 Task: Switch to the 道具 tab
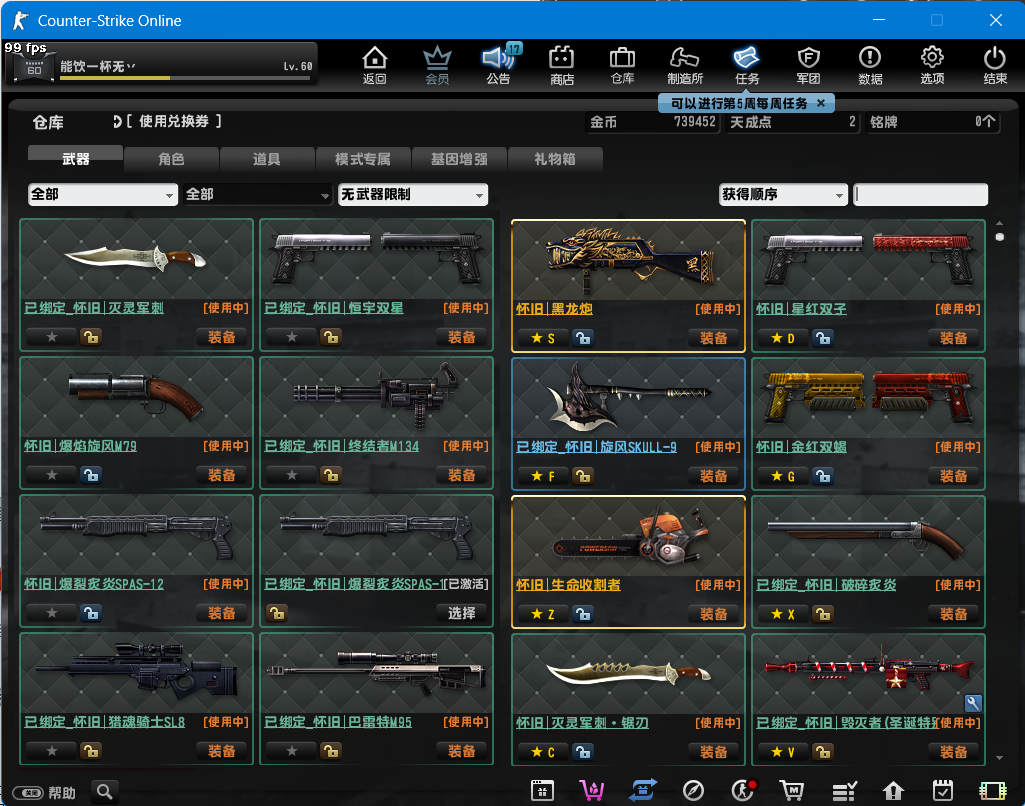(267, 159)
